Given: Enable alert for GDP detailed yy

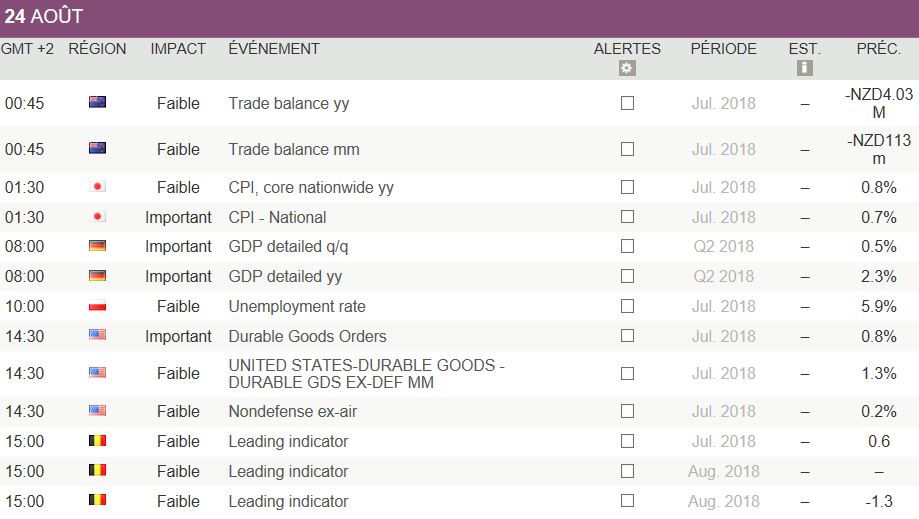Looking at the screenshot, I should (x=627, y=276).
